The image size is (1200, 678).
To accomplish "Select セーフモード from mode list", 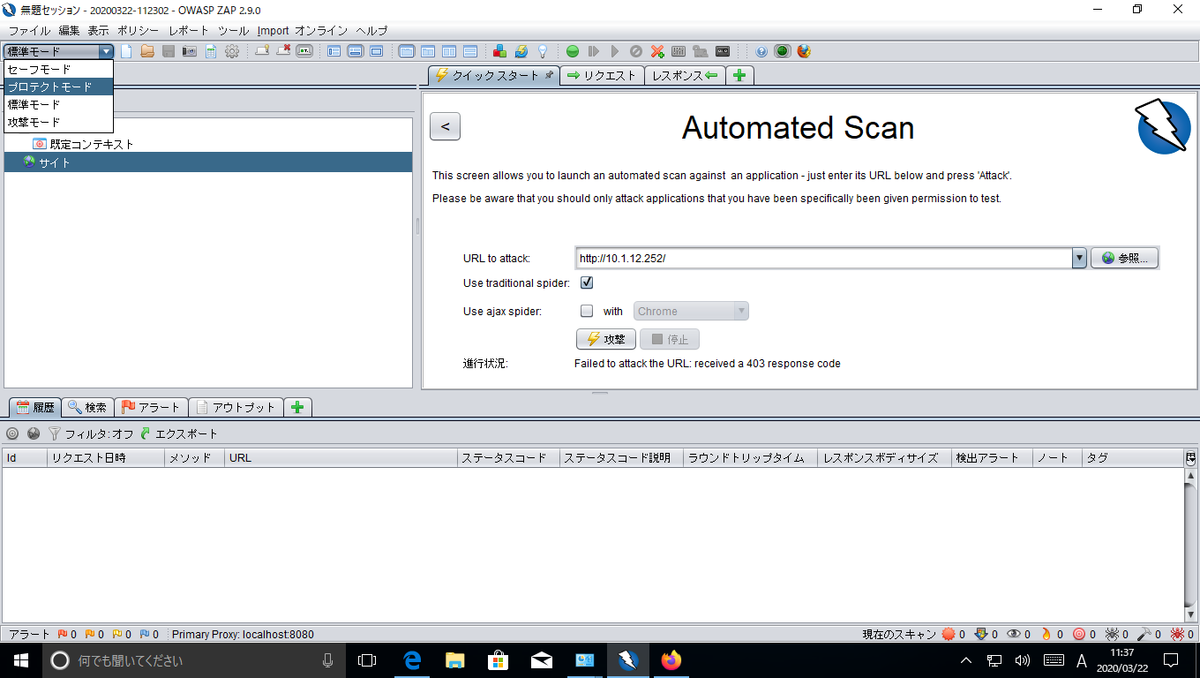I will [58, 69].
